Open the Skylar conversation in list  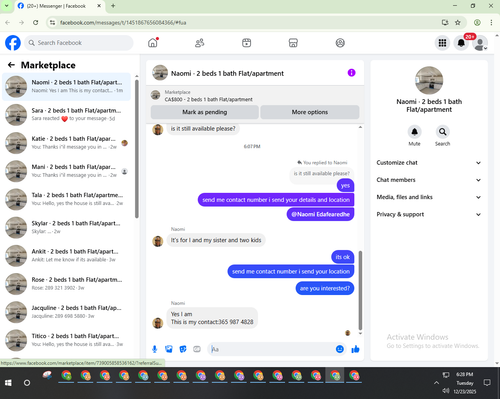[66, 227]
